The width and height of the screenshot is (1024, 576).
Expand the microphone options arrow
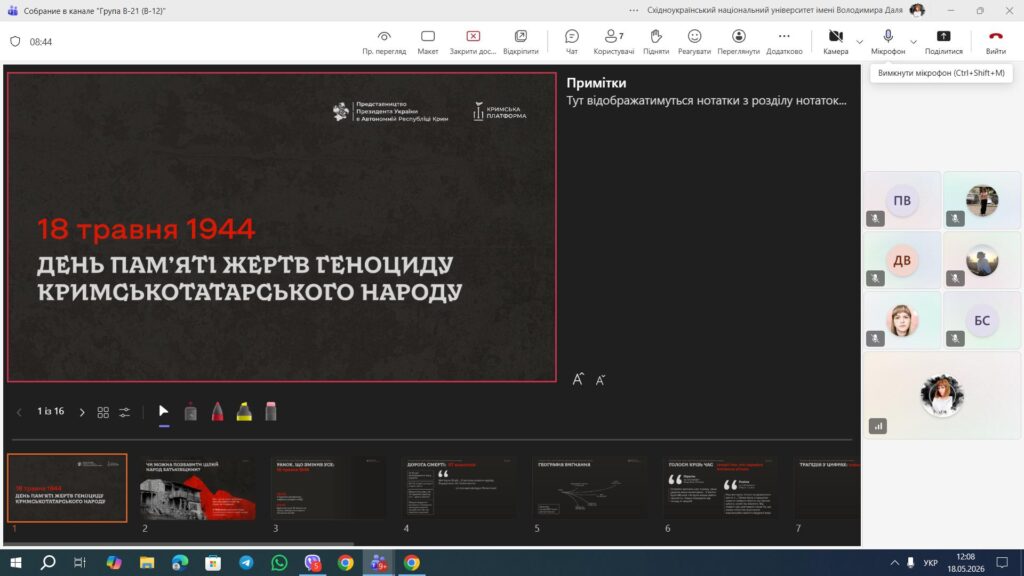coord(913,42)
